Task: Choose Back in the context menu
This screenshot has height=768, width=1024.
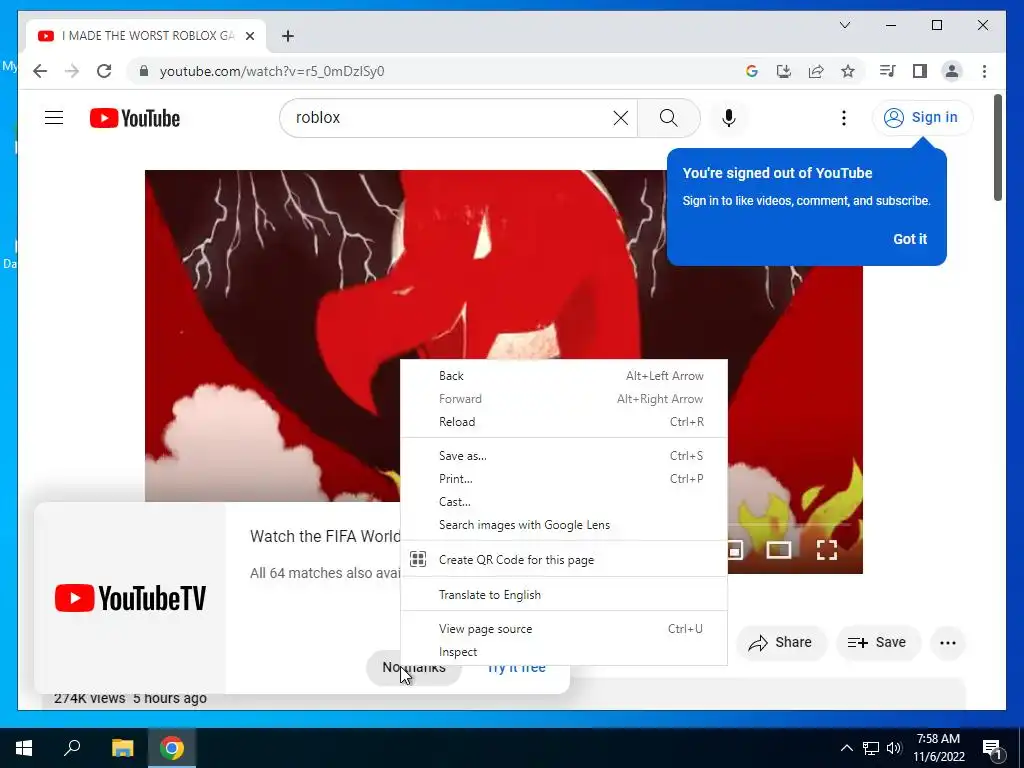Action: [564, 376]
